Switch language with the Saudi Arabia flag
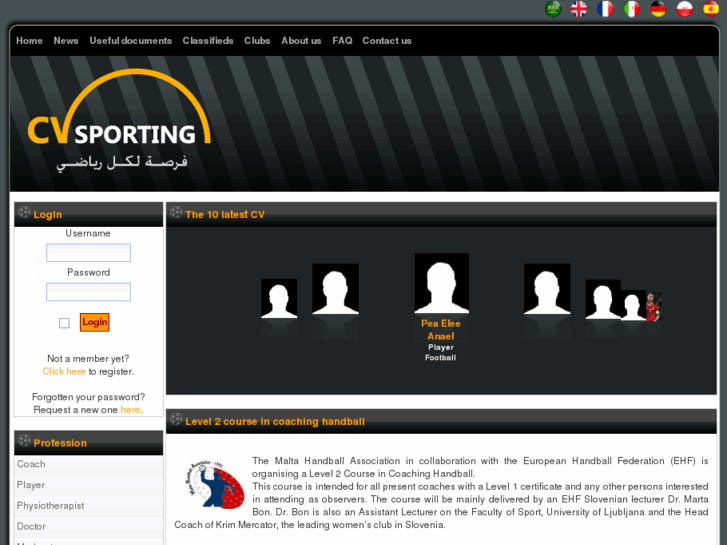The image size is (727, 545). pos(553,9)
